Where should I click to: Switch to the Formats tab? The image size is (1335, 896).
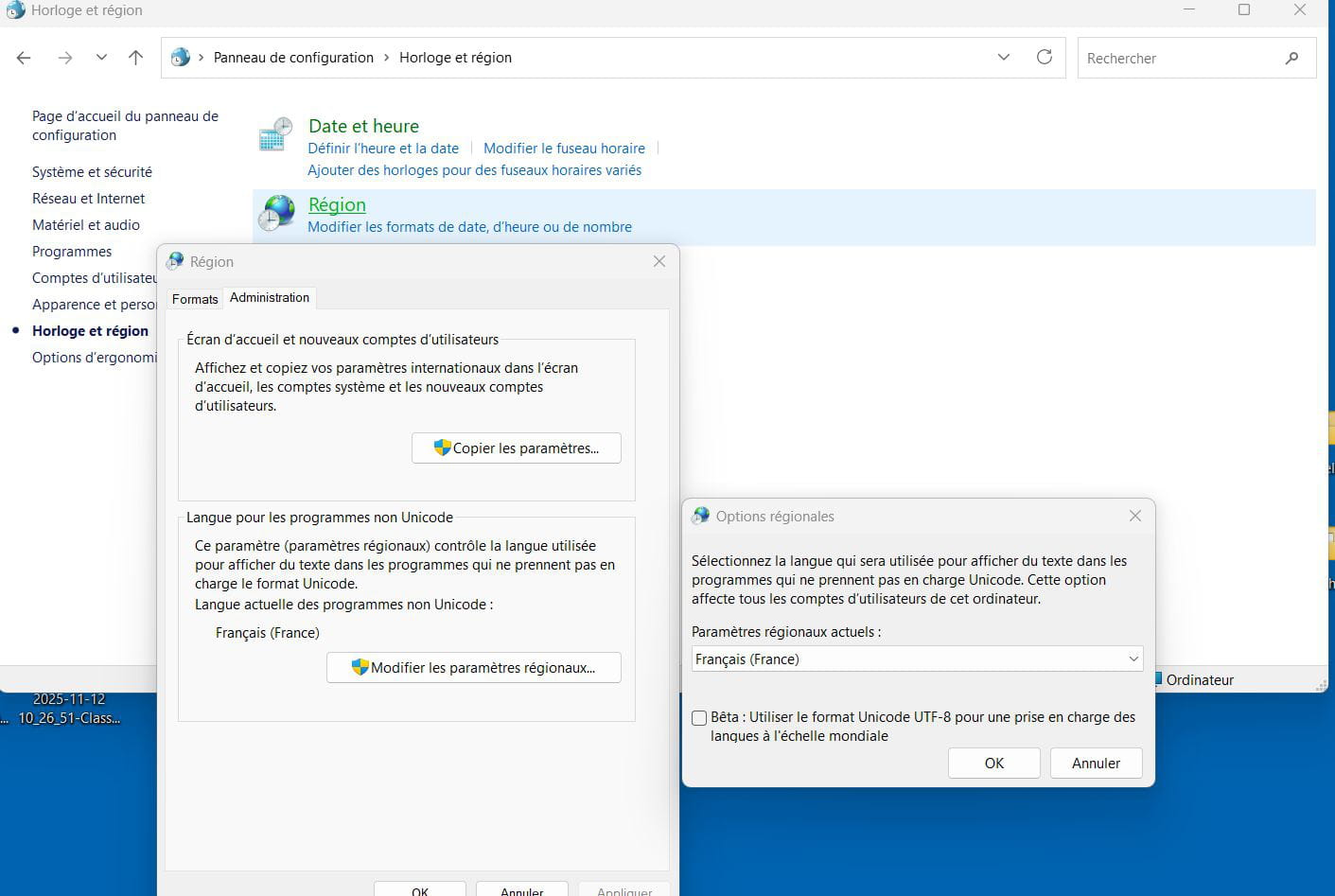click(195, 299)
